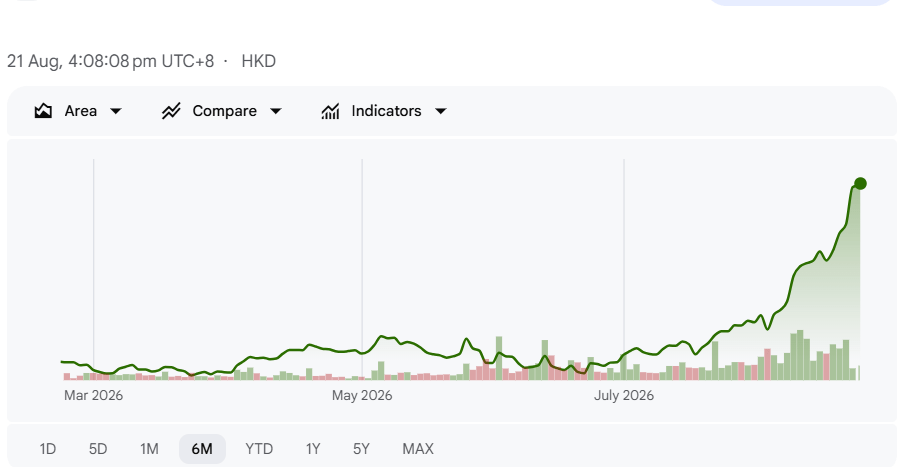The width and height of the screenshot is (908, 467).
Task: Switch to the 5D time range
Action: [98, 449]
